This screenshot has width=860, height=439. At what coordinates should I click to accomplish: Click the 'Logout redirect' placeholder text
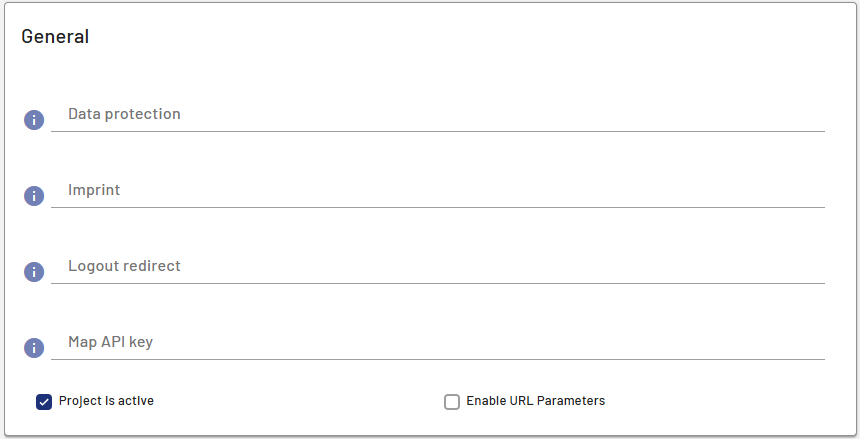(124, 266)
